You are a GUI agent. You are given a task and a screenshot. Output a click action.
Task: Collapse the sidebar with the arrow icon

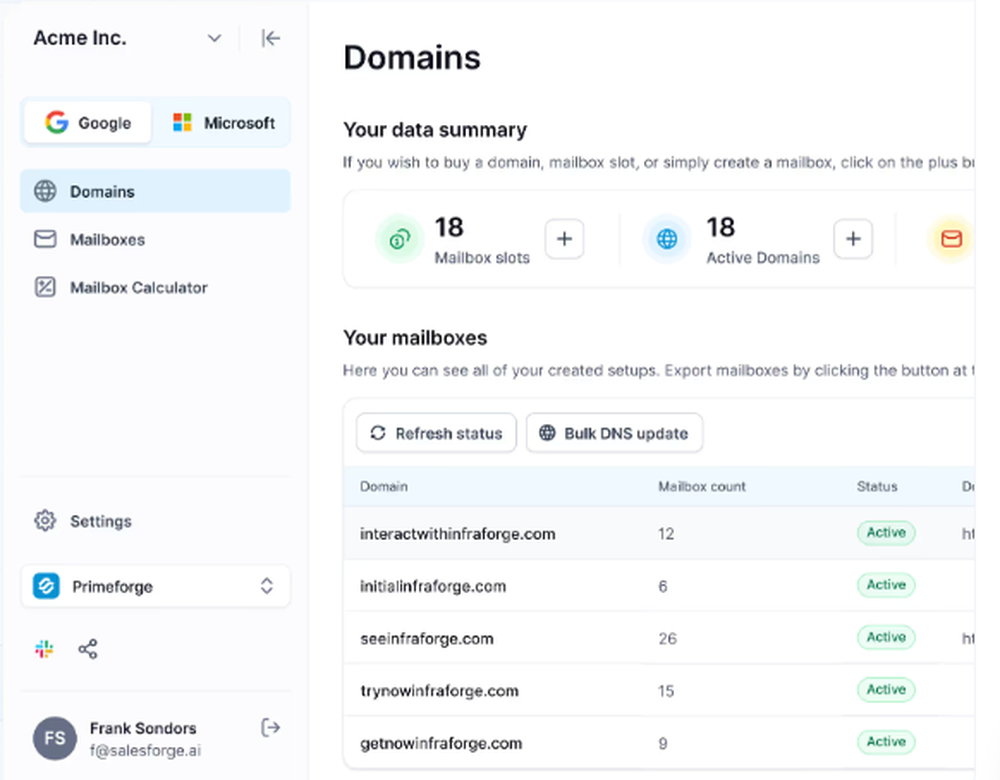click(270, 38)
